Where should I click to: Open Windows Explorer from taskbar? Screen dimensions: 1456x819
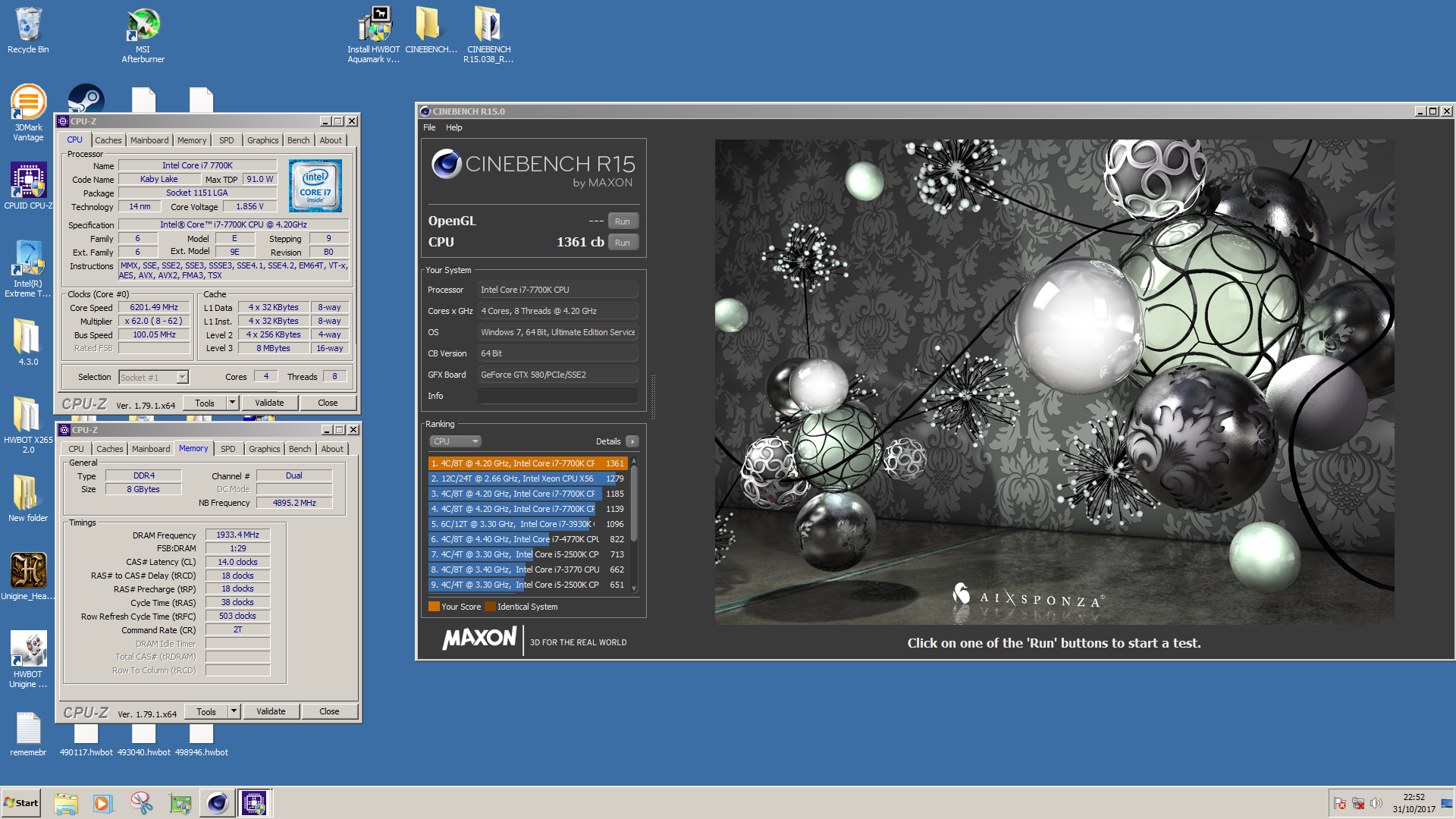pyautogui.click(x=66, y=803)
